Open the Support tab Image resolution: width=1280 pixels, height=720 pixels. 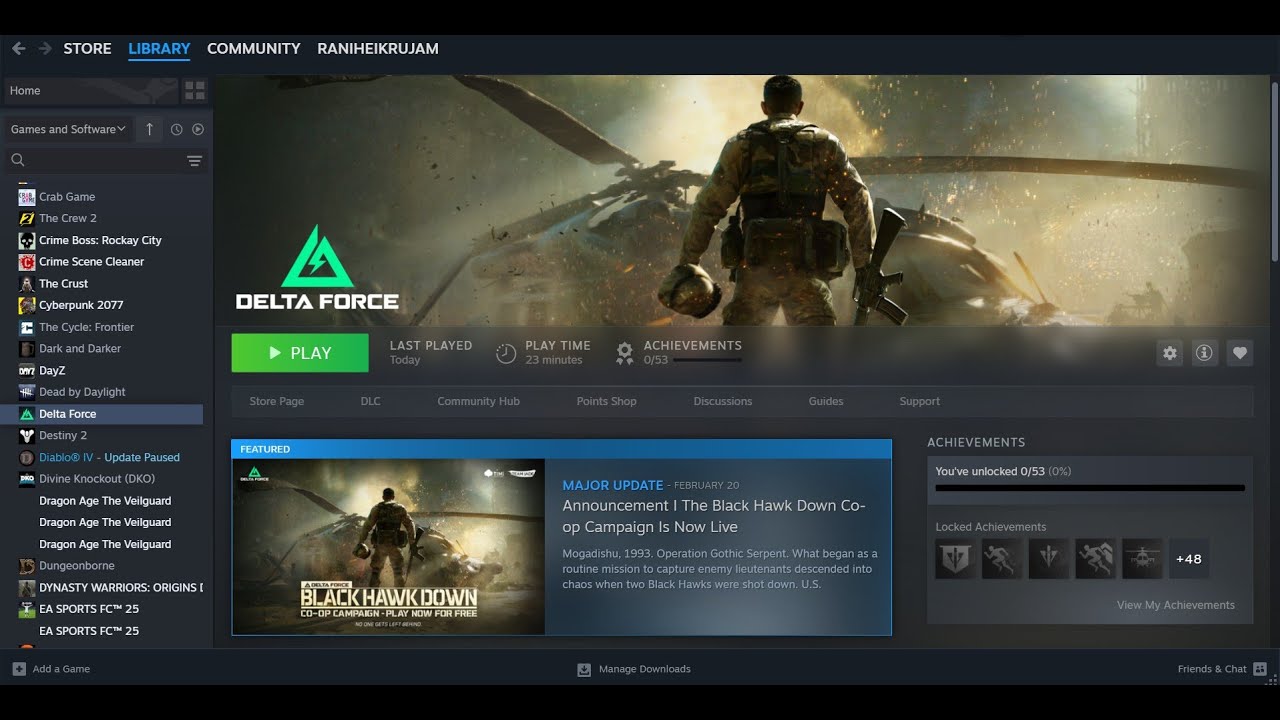pos(920,401)
